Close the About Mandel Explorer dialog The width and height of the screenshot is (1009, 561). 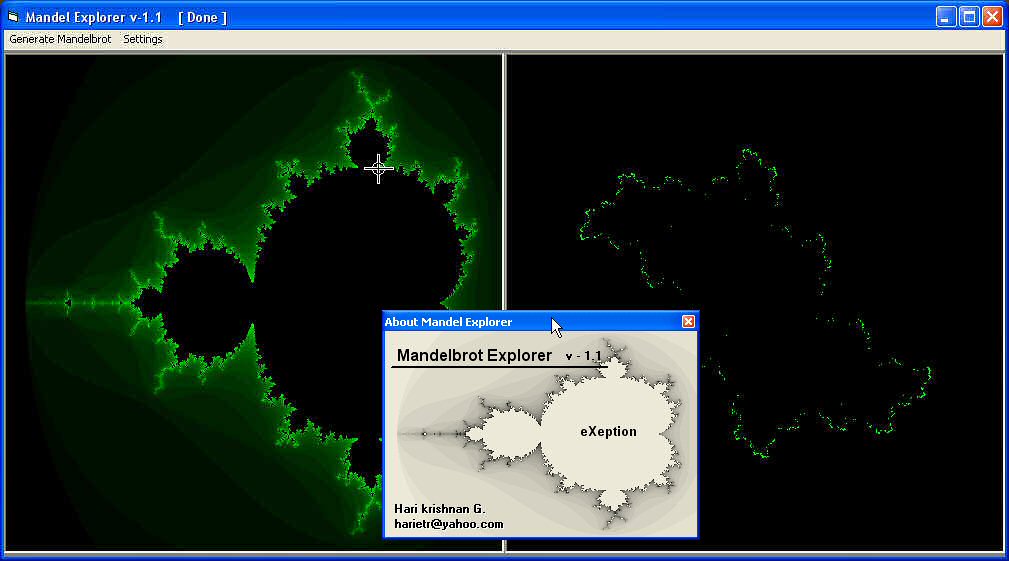click(688, 322)
